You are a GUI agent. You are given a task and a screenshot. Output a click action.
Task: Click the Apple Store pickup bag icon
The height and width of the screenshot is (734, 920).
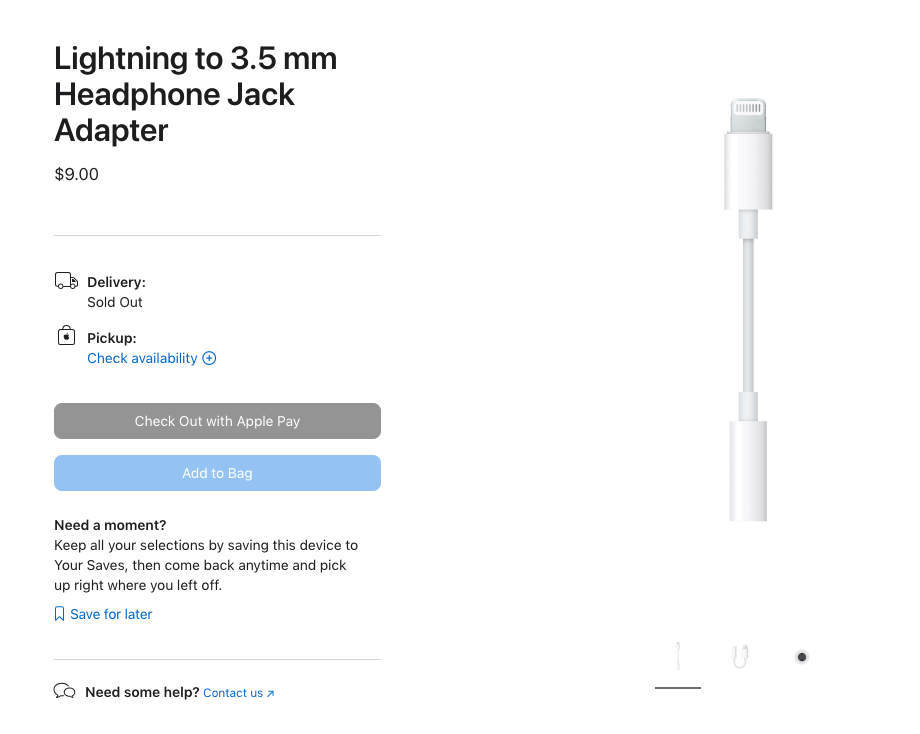click(65, 336)
